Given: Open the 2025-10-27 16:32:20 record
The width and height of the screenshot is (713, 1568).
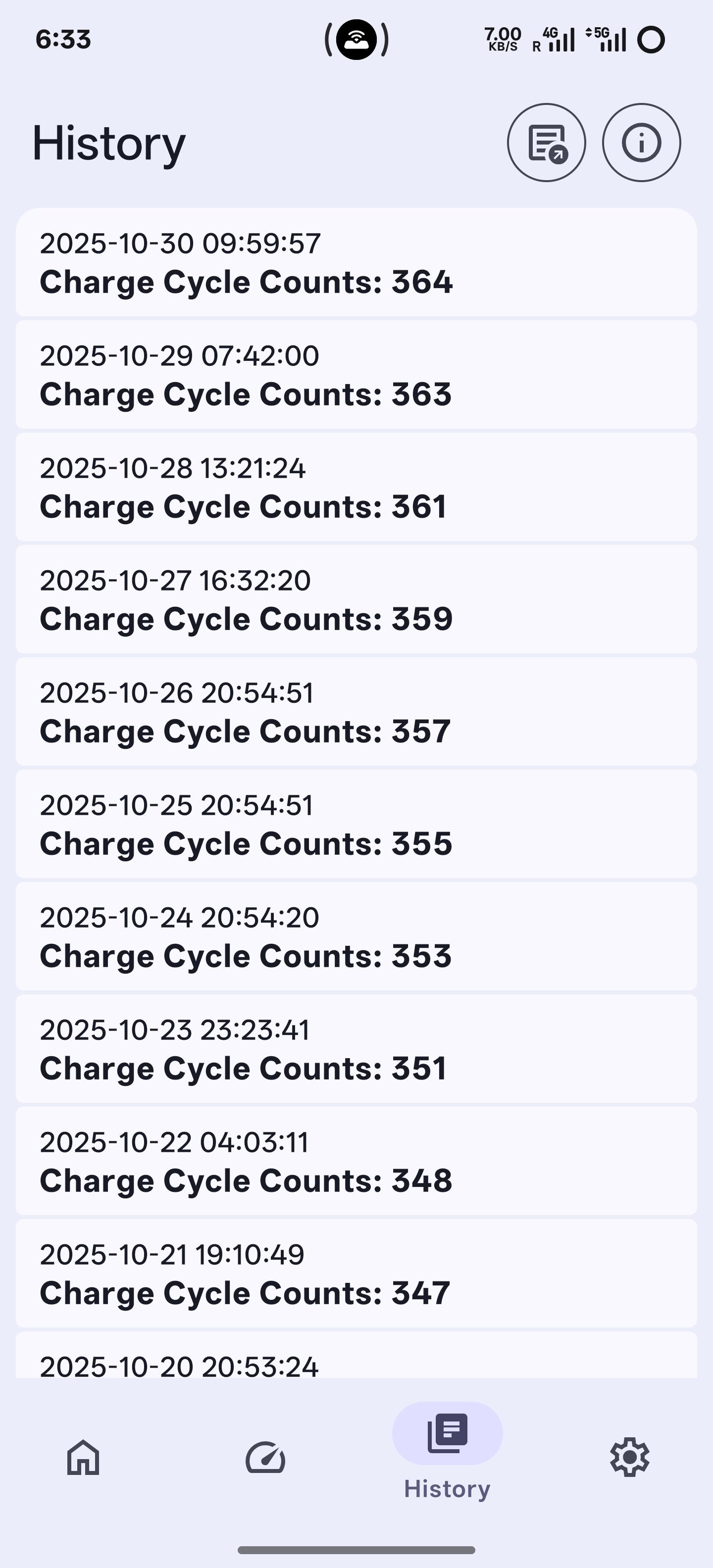Looking at the screenshot, I should pos(356,599).
